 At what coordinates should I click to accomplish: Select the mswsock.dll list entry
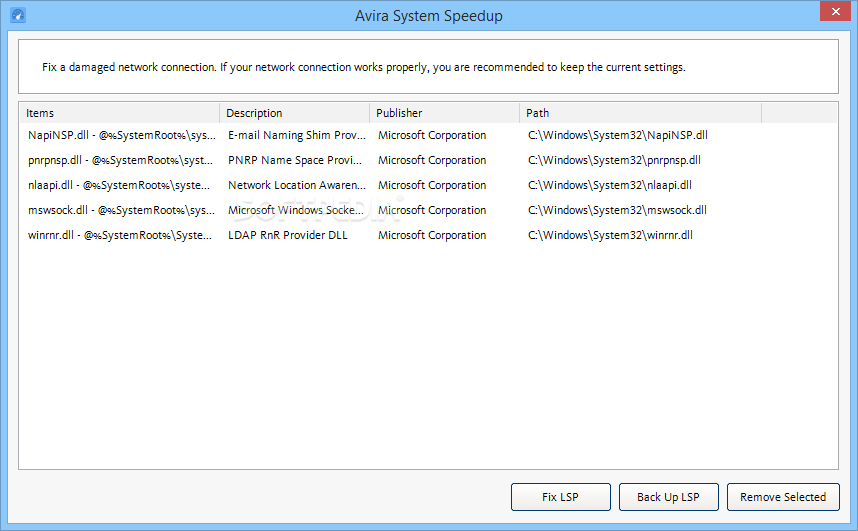click(x=428, y=210)
